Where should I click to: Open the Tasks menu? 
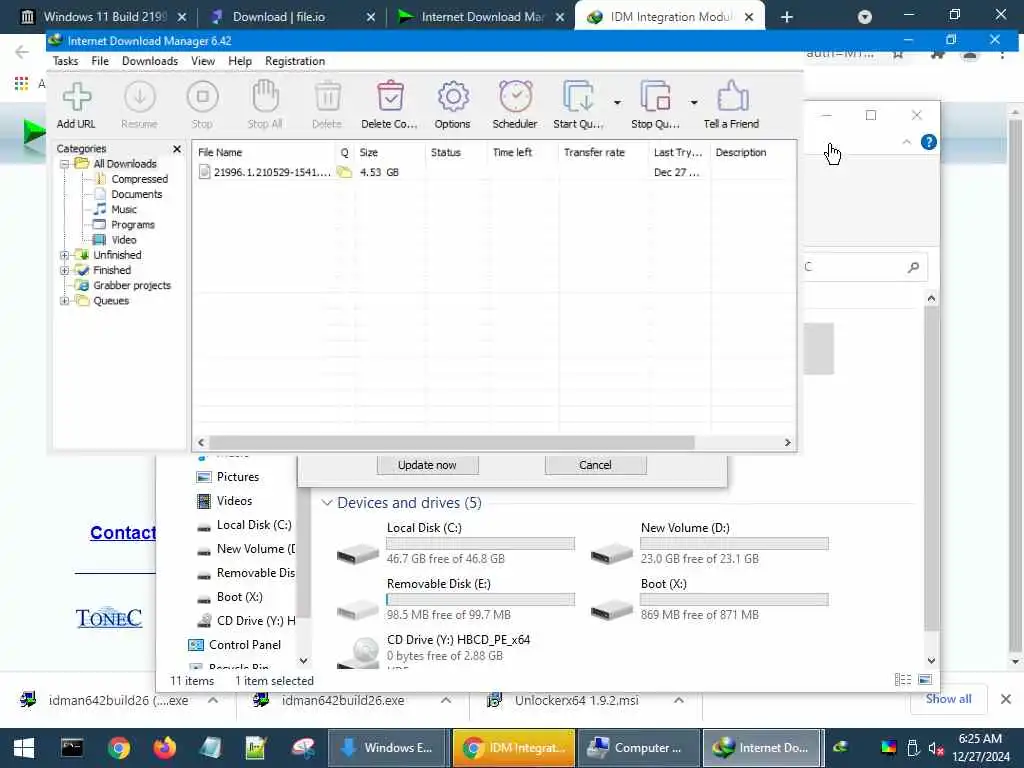click(65, 61)
